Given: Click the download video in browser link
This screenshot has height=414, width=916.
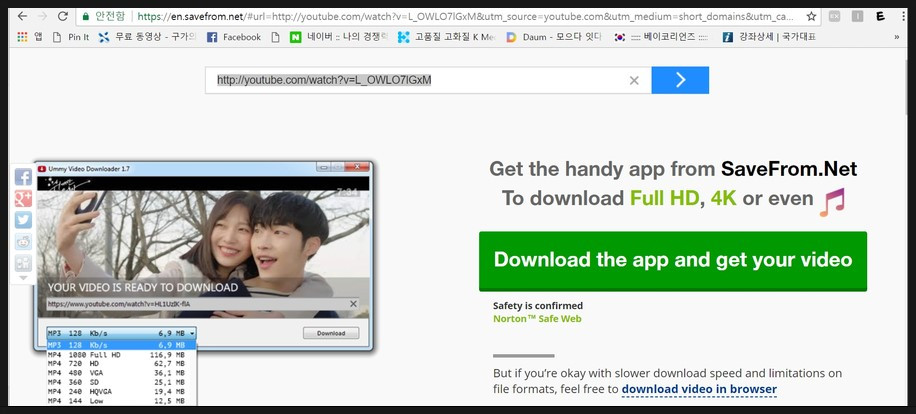Looking at the screenshot, I should point(699,389).
